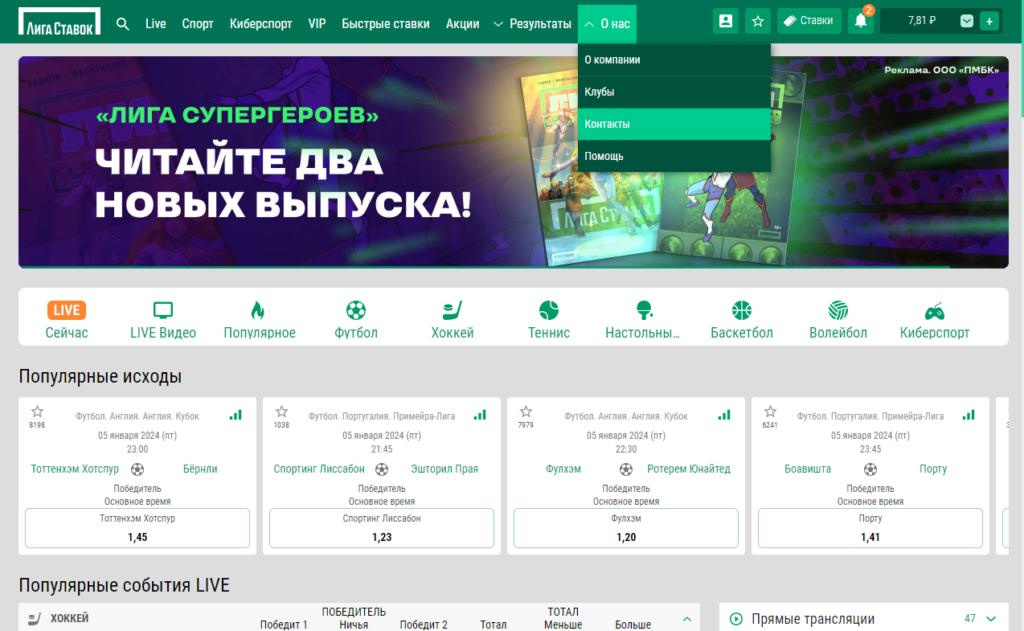Viewport: 1024px width, 631px height.
Task: Select the LIVE Сейчас category
Action: tap(67, 319)
